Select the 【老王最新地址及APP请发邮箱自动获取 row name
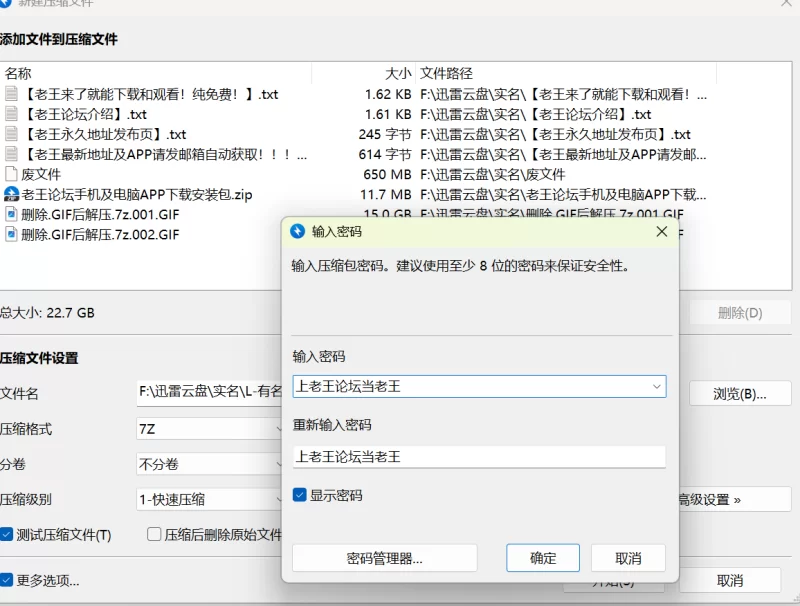 coord(164,154)
